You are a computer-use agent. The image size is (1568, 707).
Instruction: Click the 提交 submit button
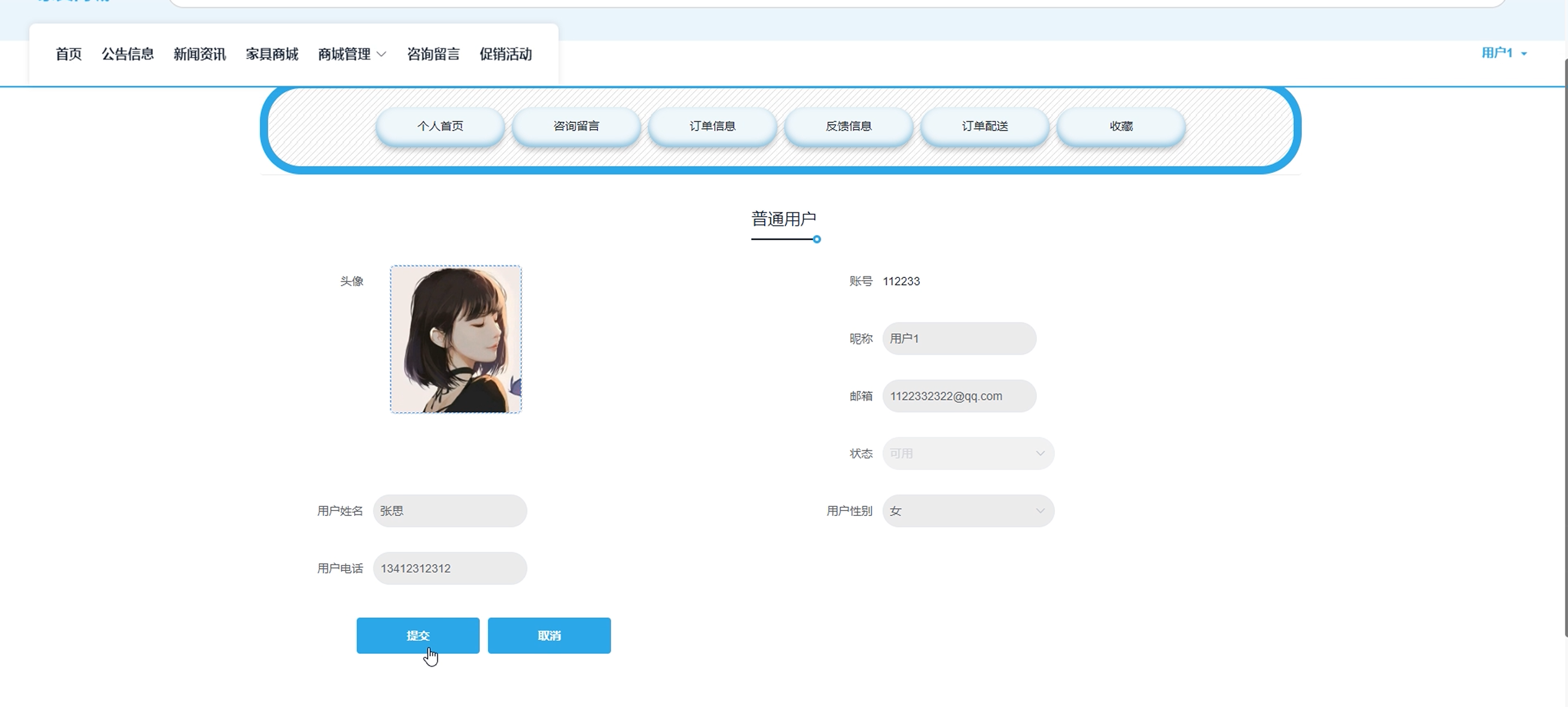418,635
